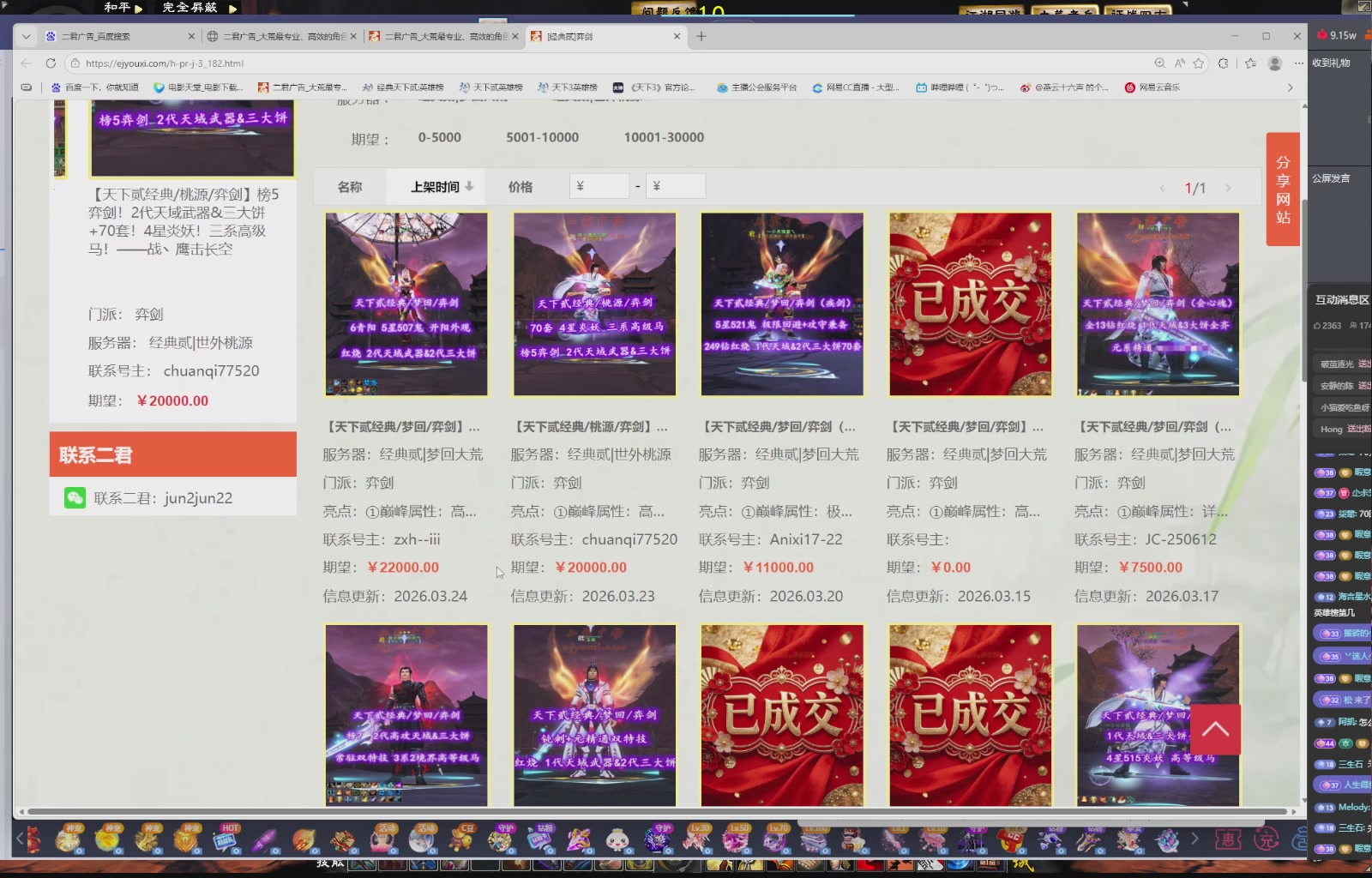
Task: Expand hidden bookmarks with the right chevron
Action: (1291, 87)
